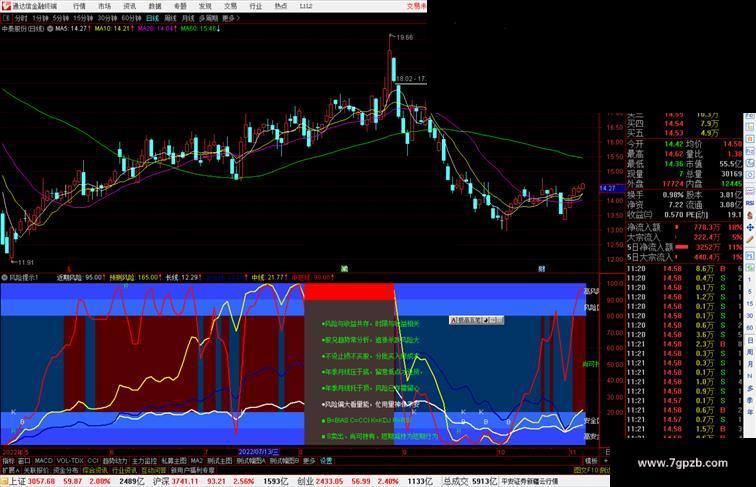Click the 月 button in right sidebar
Image resolution: width=756 pixels, height=487 pixels.
(750, 365)
